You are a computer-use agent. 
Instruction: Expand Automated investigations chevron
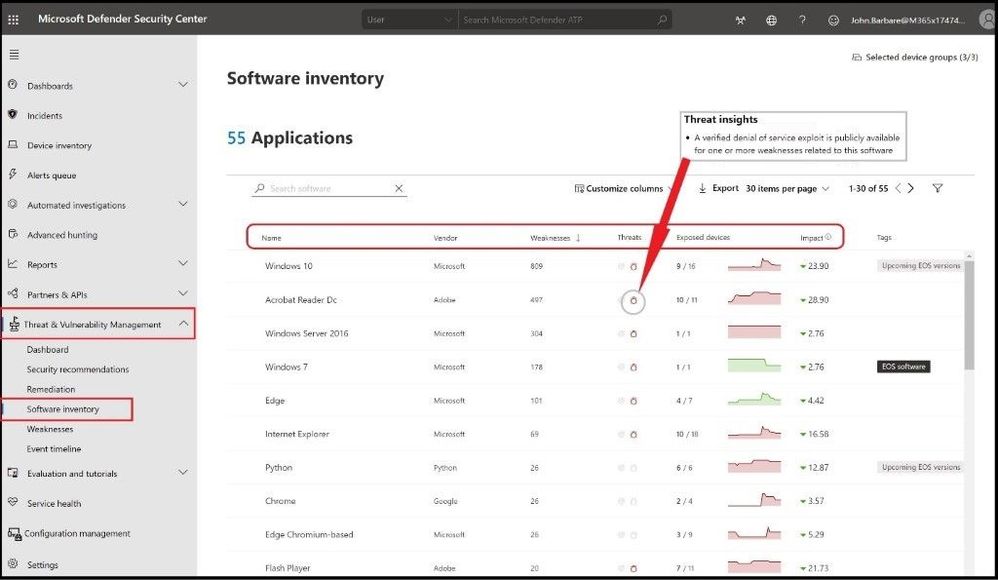coord(183,204)
